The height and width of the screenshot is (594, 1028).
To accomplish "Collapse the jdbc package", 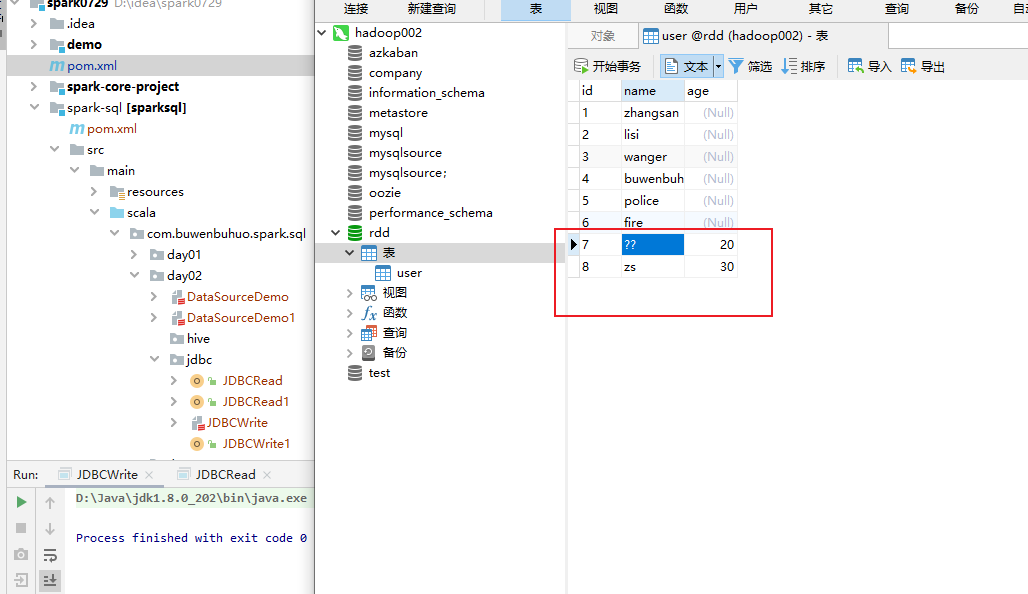I will [155, 359].
